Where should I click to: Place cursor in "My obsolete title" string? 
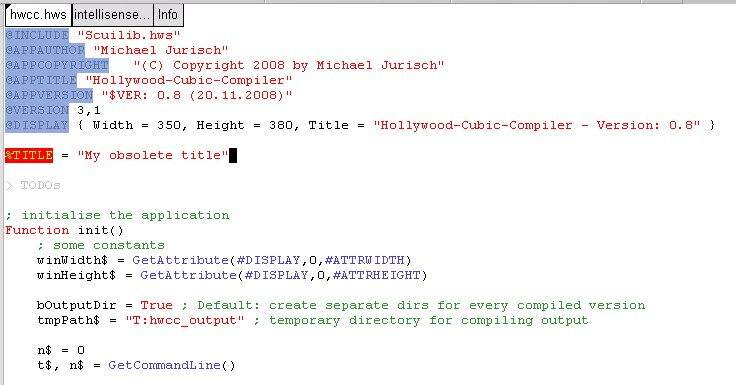153,155
